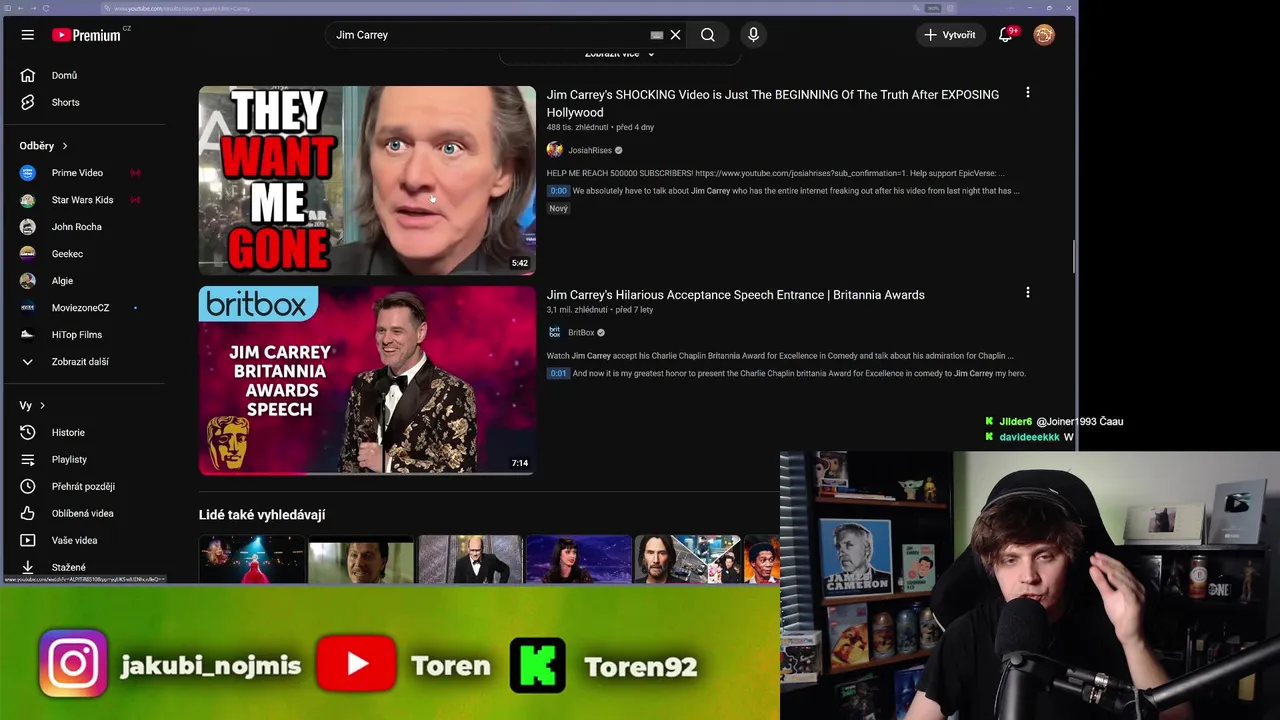1280x720 pixels.
Task: Open Oblíbená videa list
Action: (84, 514)
